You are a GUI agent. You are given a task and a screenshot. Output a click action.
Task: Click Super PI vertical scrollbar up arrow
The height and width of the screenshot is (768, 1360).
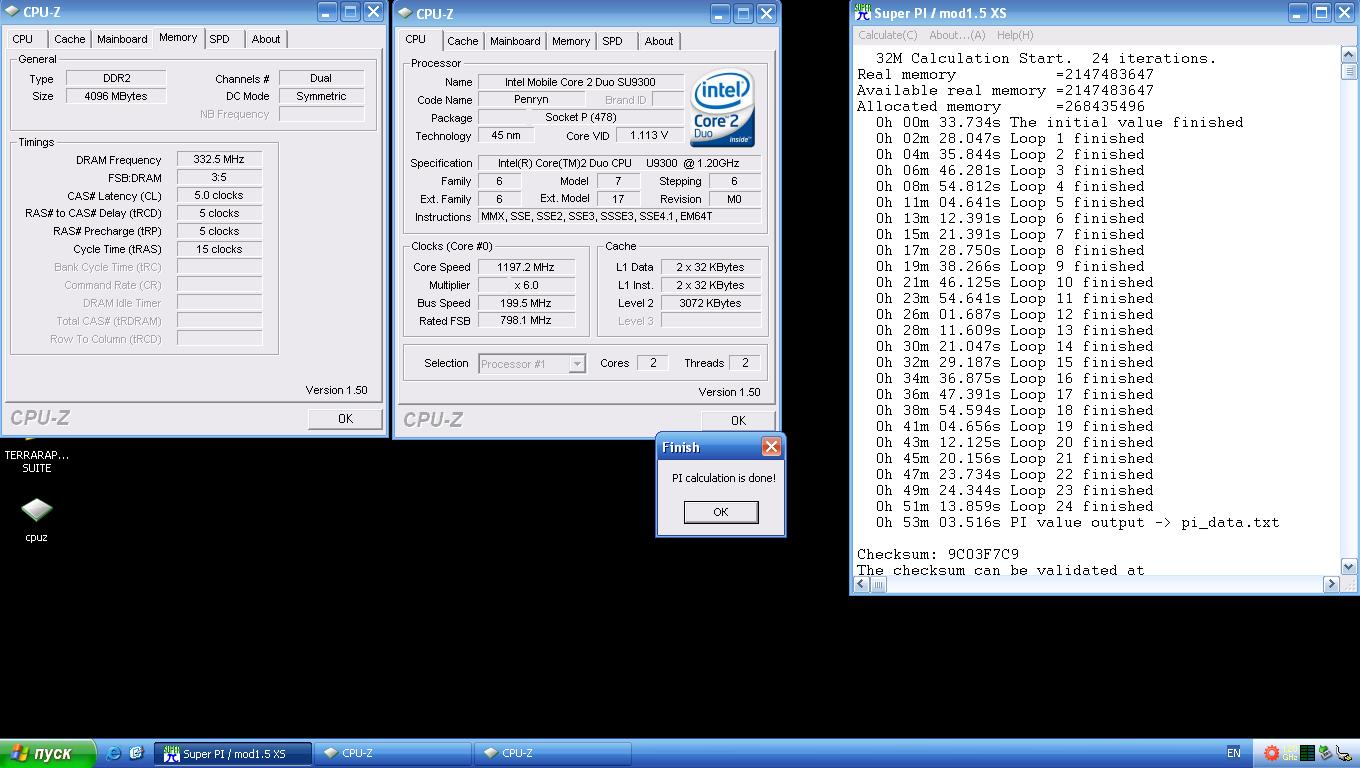(1349, 57)
